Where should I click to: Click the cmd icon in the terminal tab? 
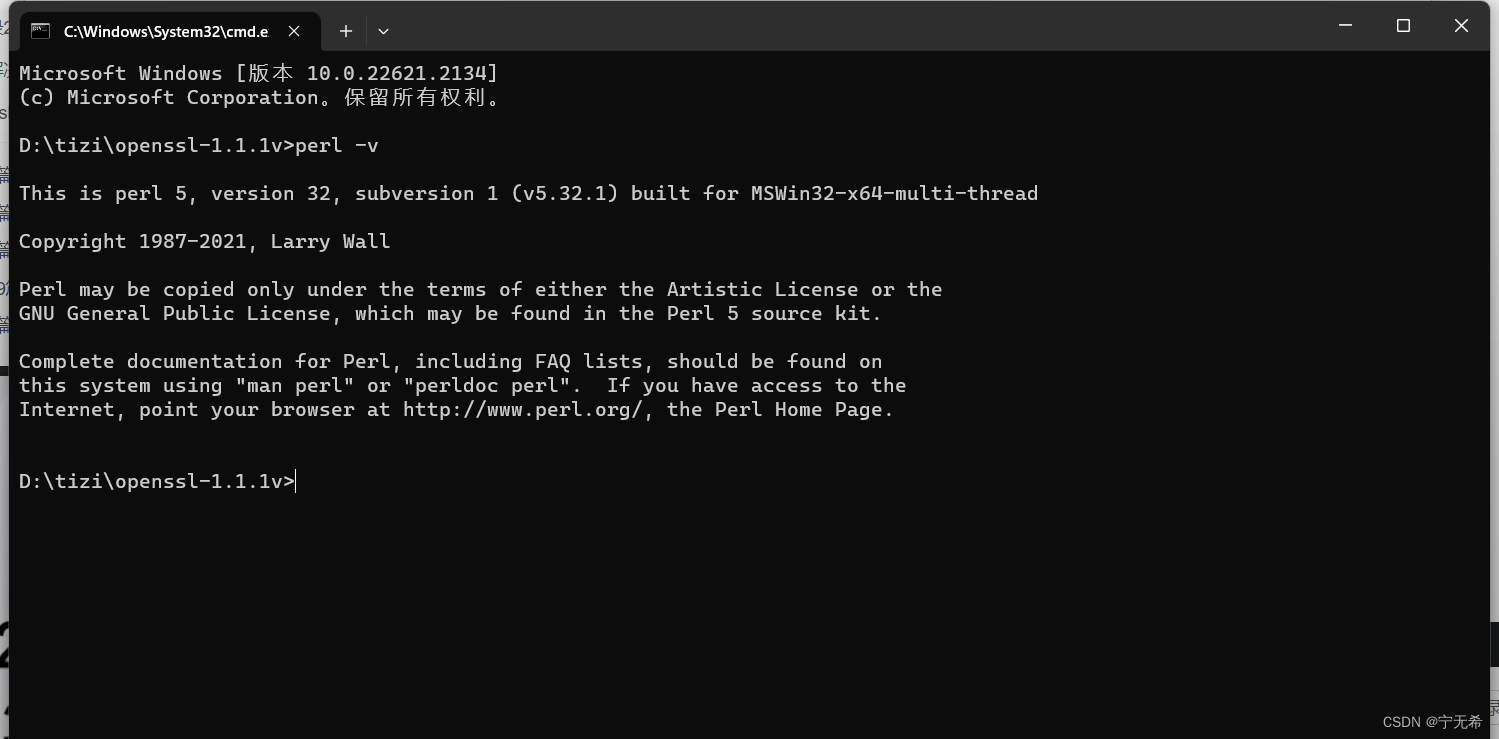(40, 31)
